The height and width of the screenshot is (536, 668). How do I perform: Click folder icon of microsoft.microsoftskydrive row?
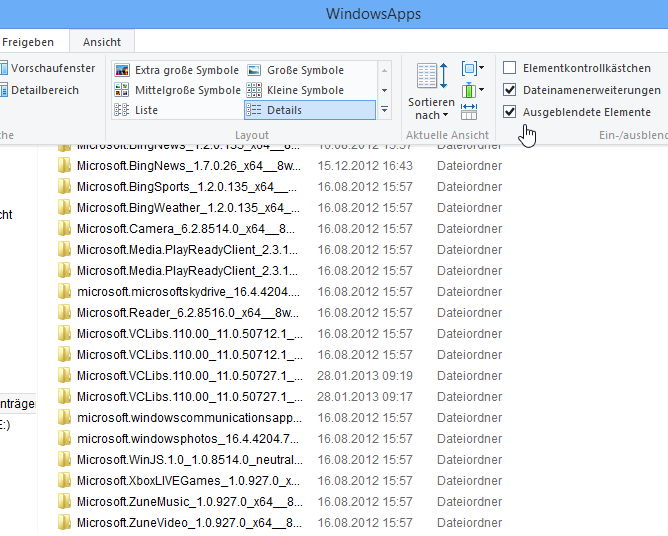click(x=64, y=292)
